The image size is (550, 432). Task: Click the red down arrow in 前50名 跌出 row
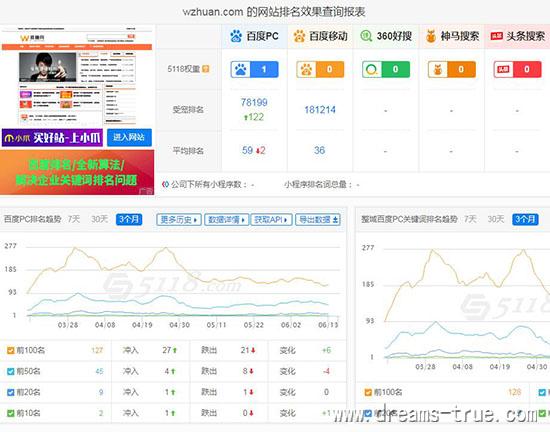[251, 371]
